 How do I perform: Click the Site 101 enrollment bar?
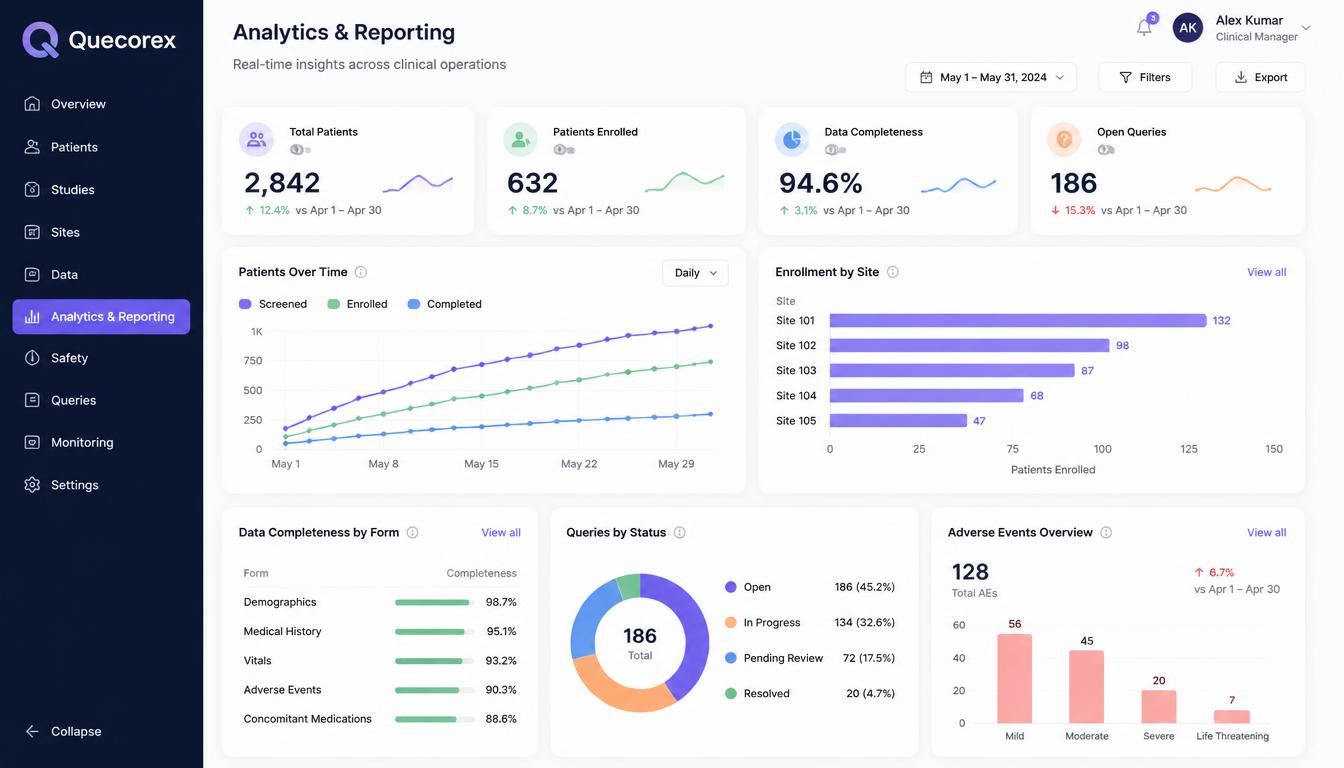tap(1018, 321)
